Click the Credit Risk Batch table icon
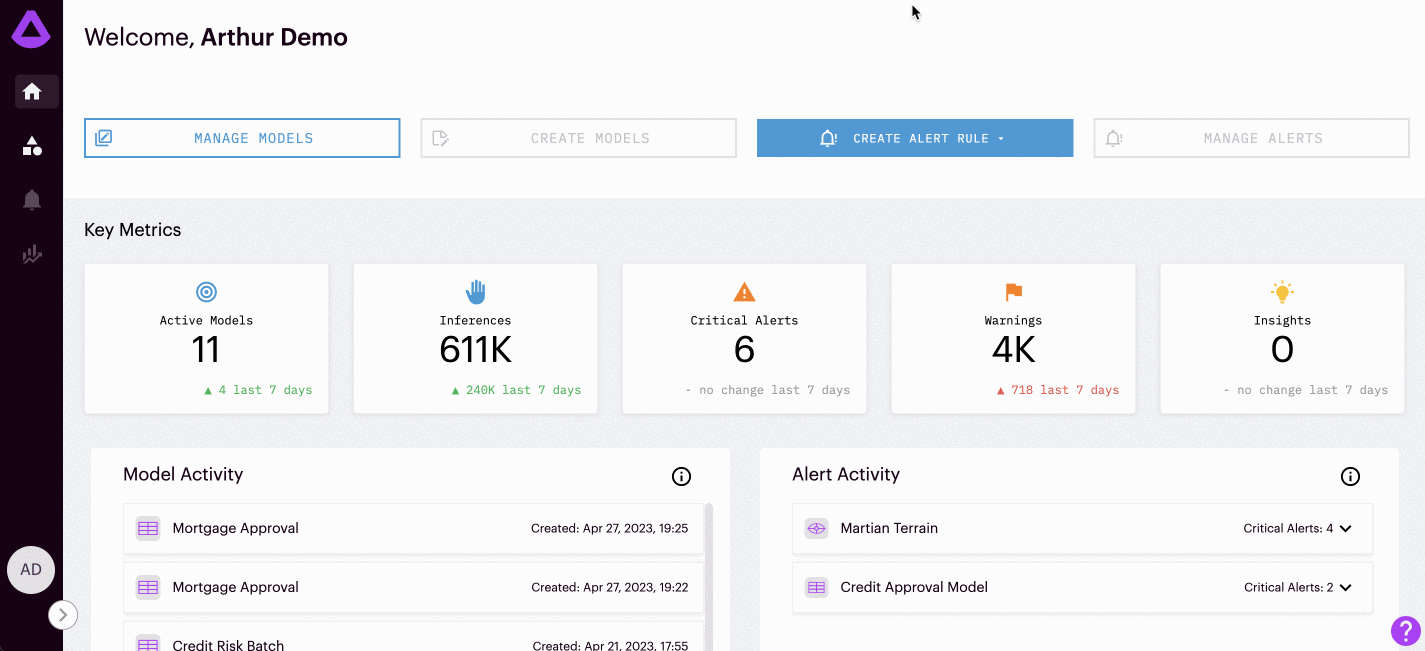1425x651 pixels. click(148, 645)
